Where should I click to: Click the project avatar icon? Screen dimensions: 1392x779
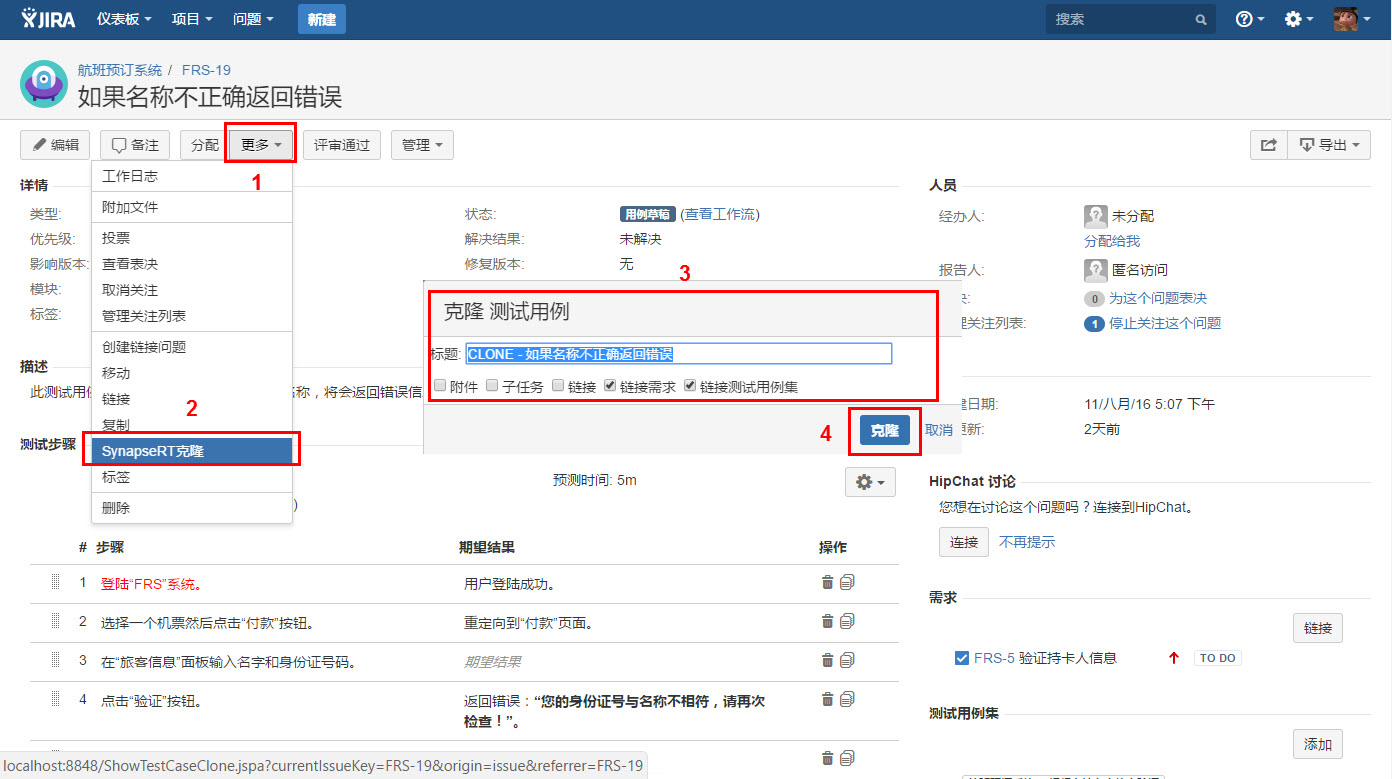pos(44,84)
